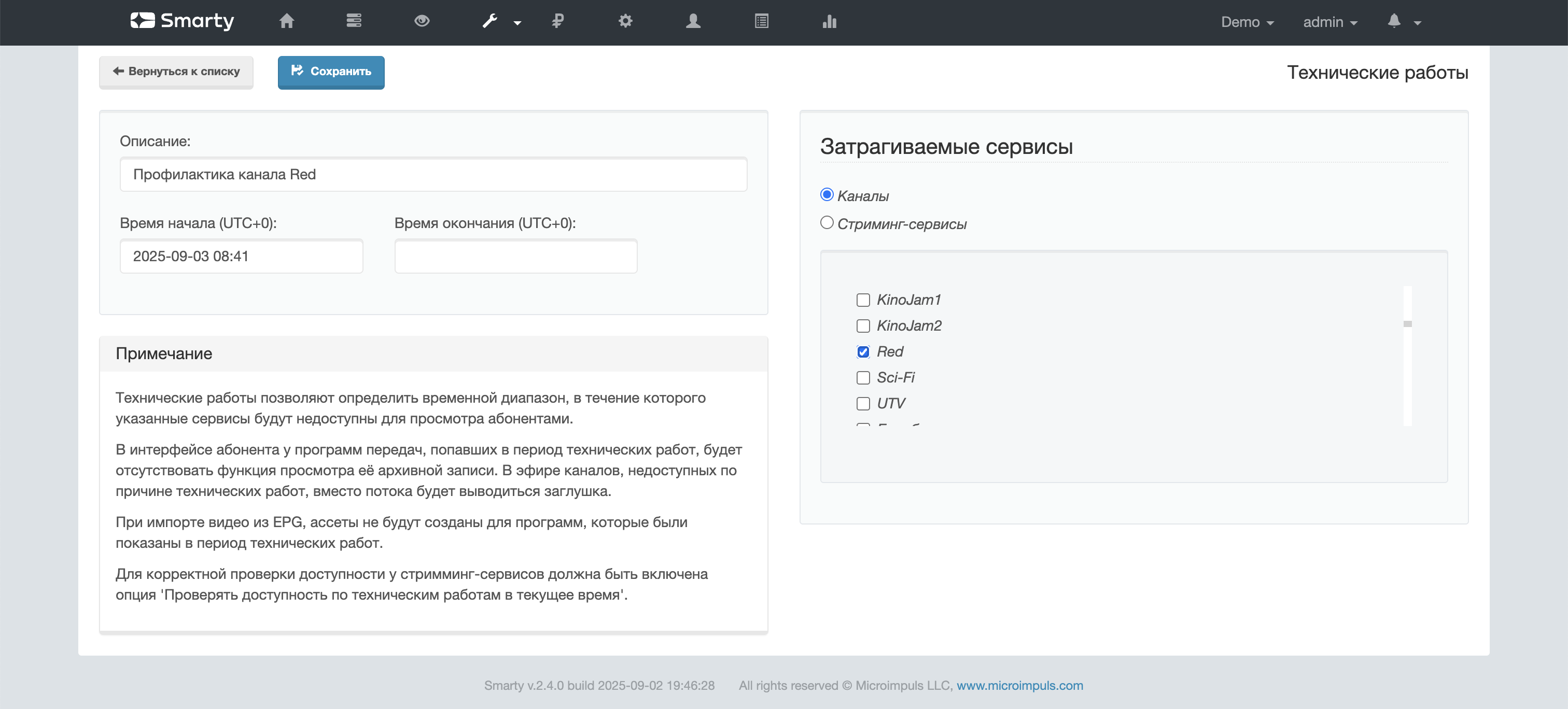1568x709 pixels.
Task: Click the Сохранить button
Action: coord(331,72)
